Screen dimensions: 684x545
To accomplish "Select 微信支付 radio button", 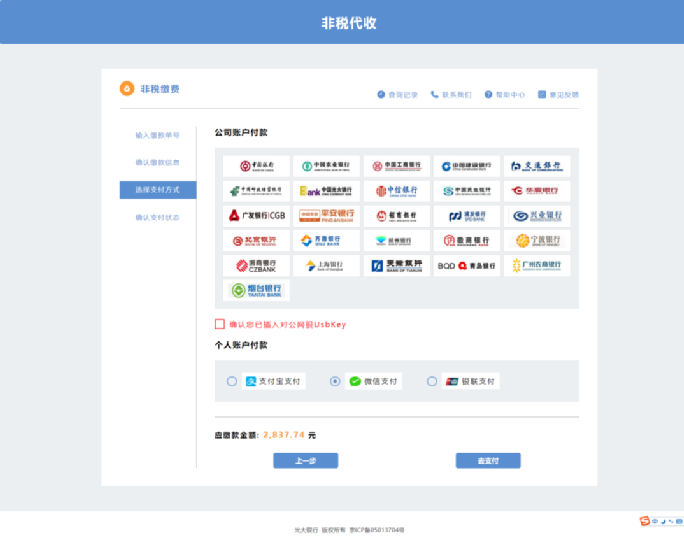I will (335, 381).
